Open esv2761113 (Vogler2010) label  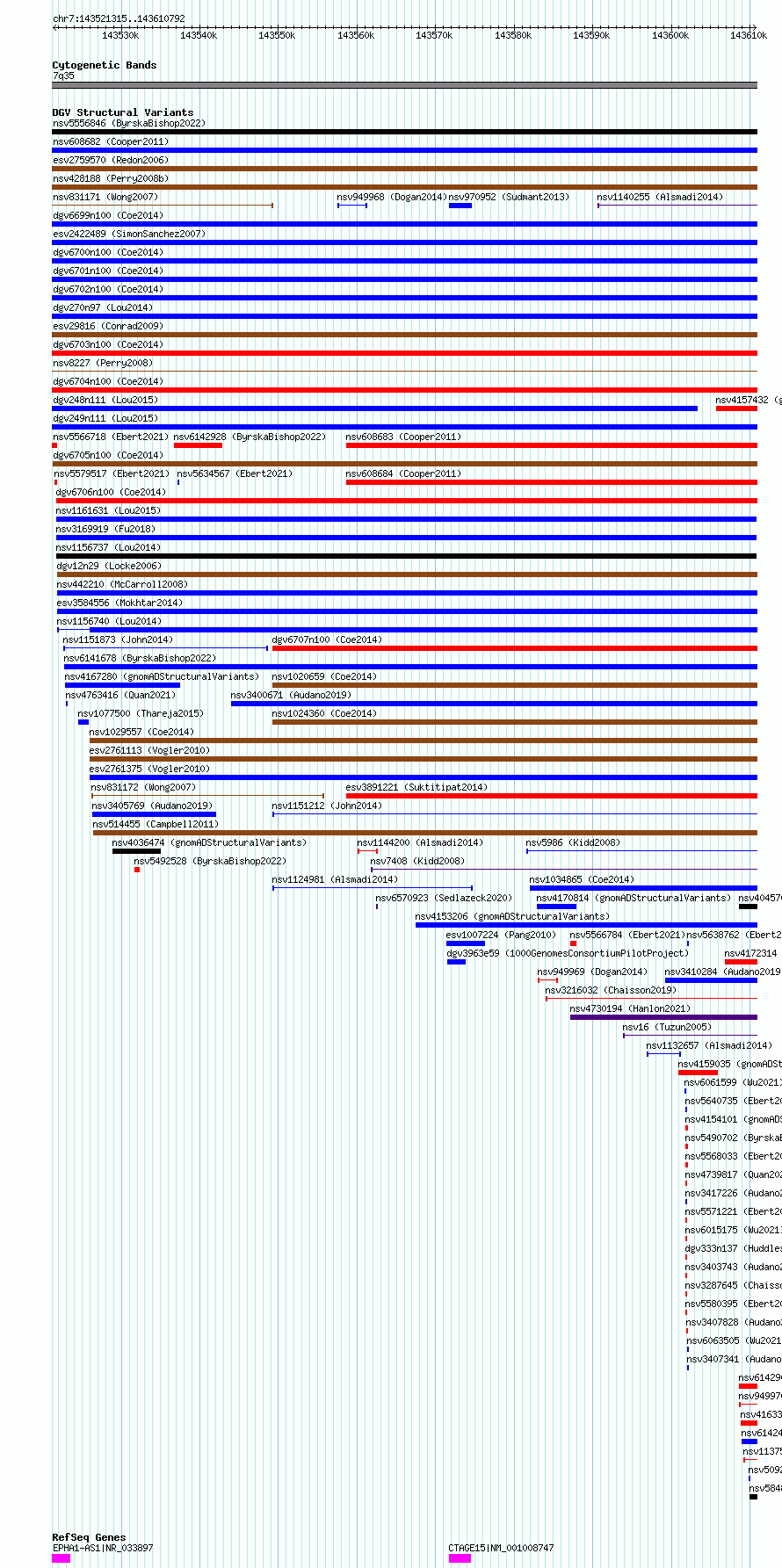click(x=149, y=750)
